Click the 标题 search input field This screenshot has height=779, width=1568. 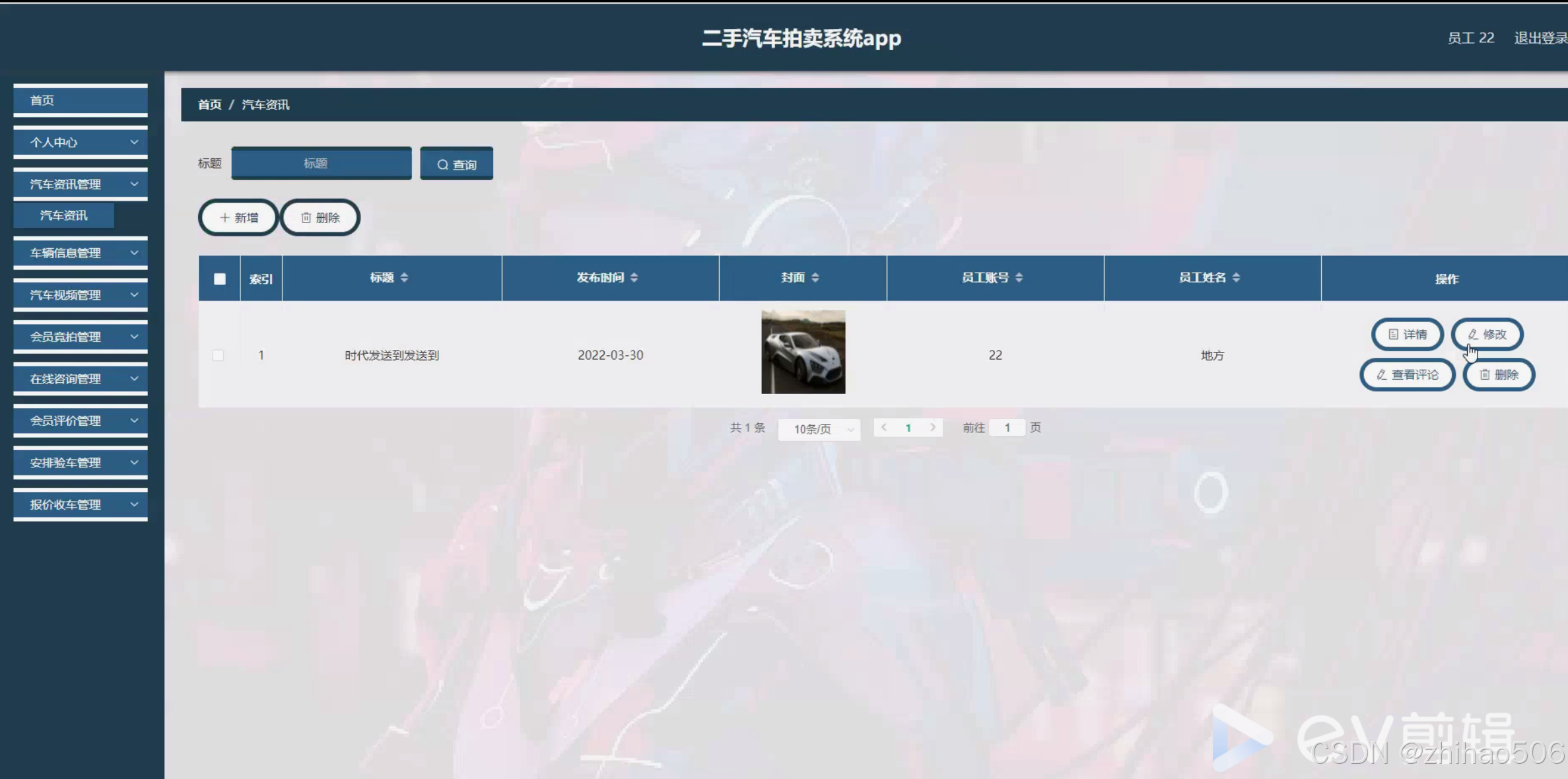(x=321, y=163)
